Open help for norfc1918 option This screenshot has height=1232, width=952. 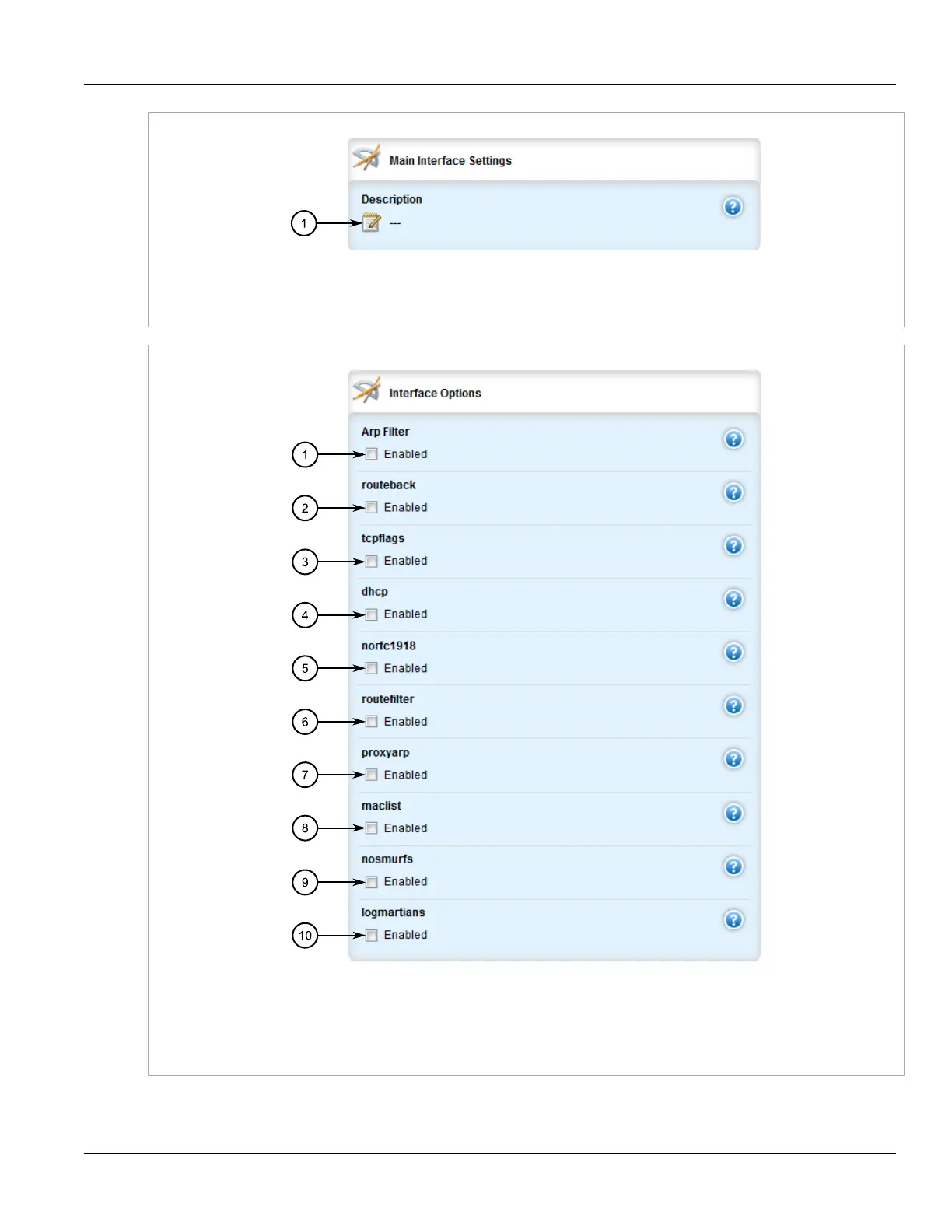pos(733,653)
